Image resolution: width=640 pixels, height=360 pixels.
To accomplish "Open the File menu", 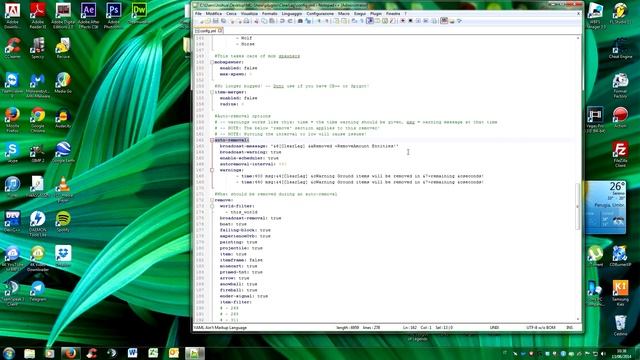I will (198, 13).
